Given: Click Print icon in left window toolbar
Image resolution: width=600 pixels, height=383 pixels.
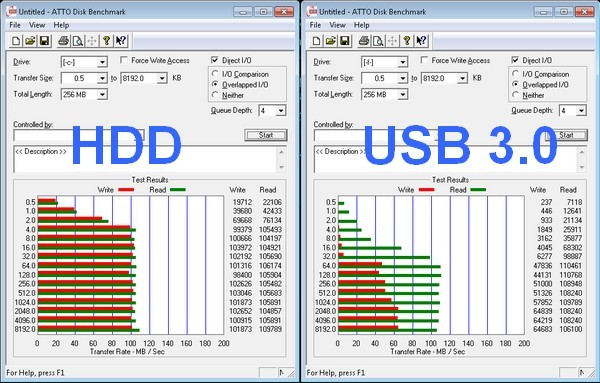Looking at the screenshot, I should pyautogui.click(x=63, y=41).
